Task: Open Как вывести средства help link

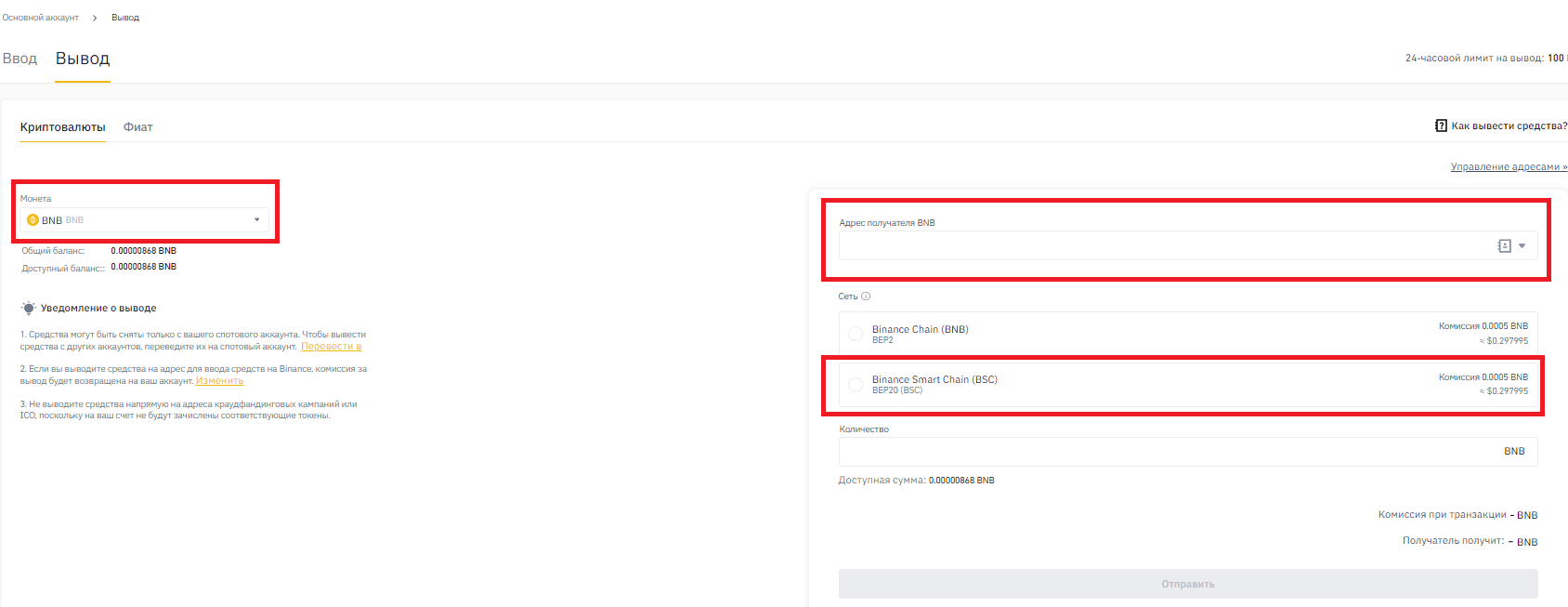Action: [1509, 125]
